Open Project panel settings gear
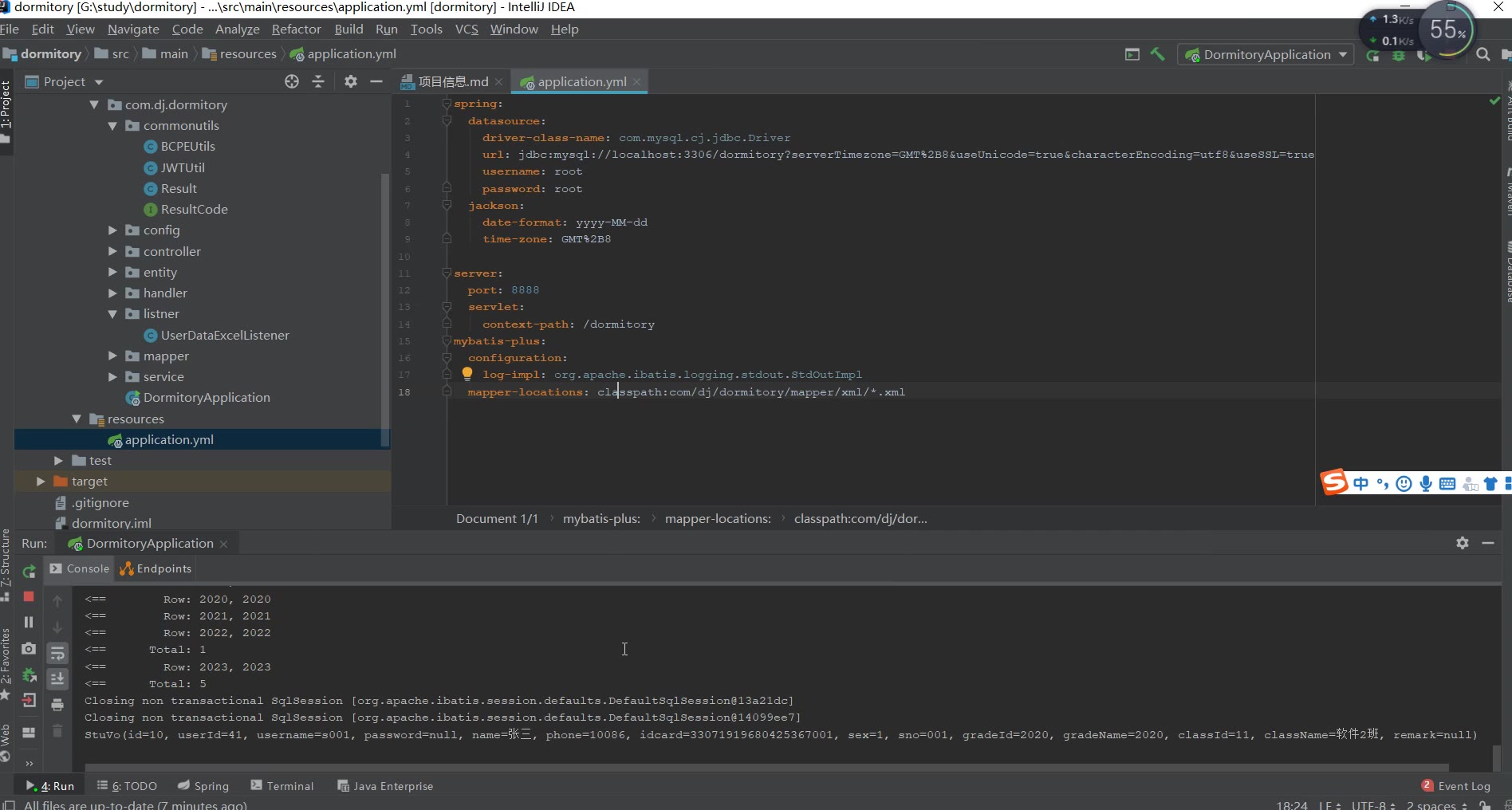The height and width of the screenshot is (810, 1512). [x=351, y=81]
